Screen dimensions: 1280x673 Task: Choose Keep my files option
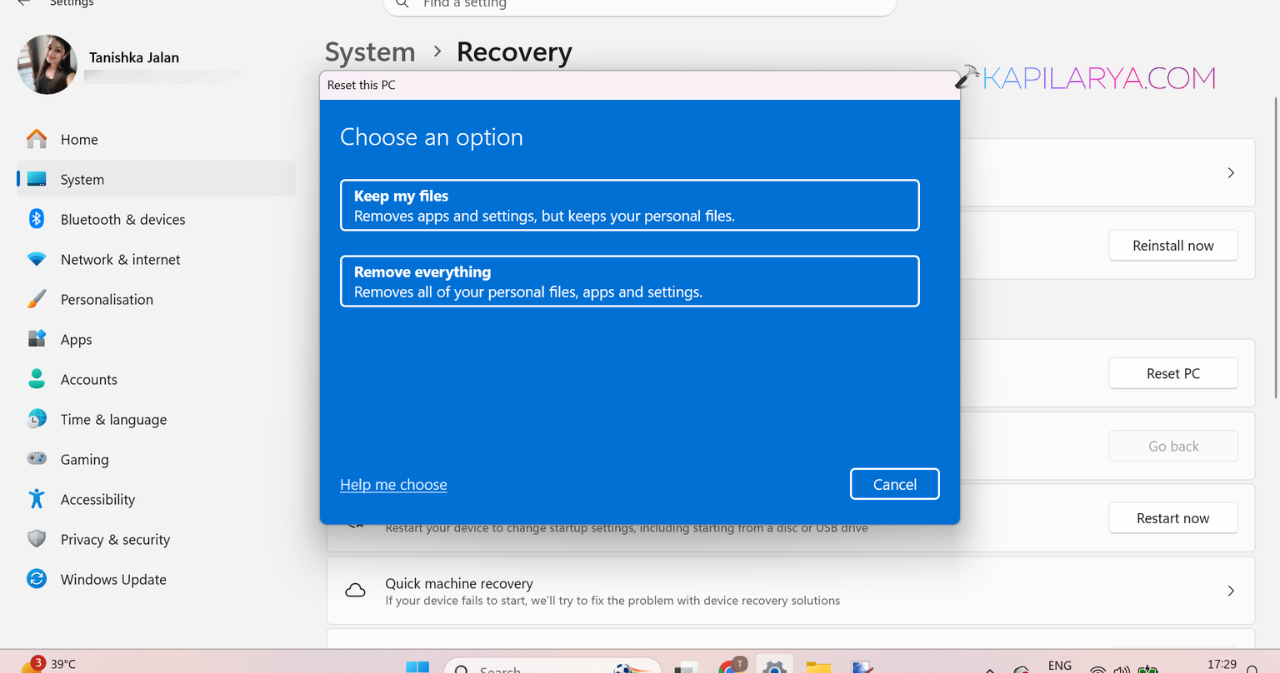pos(630,205)
